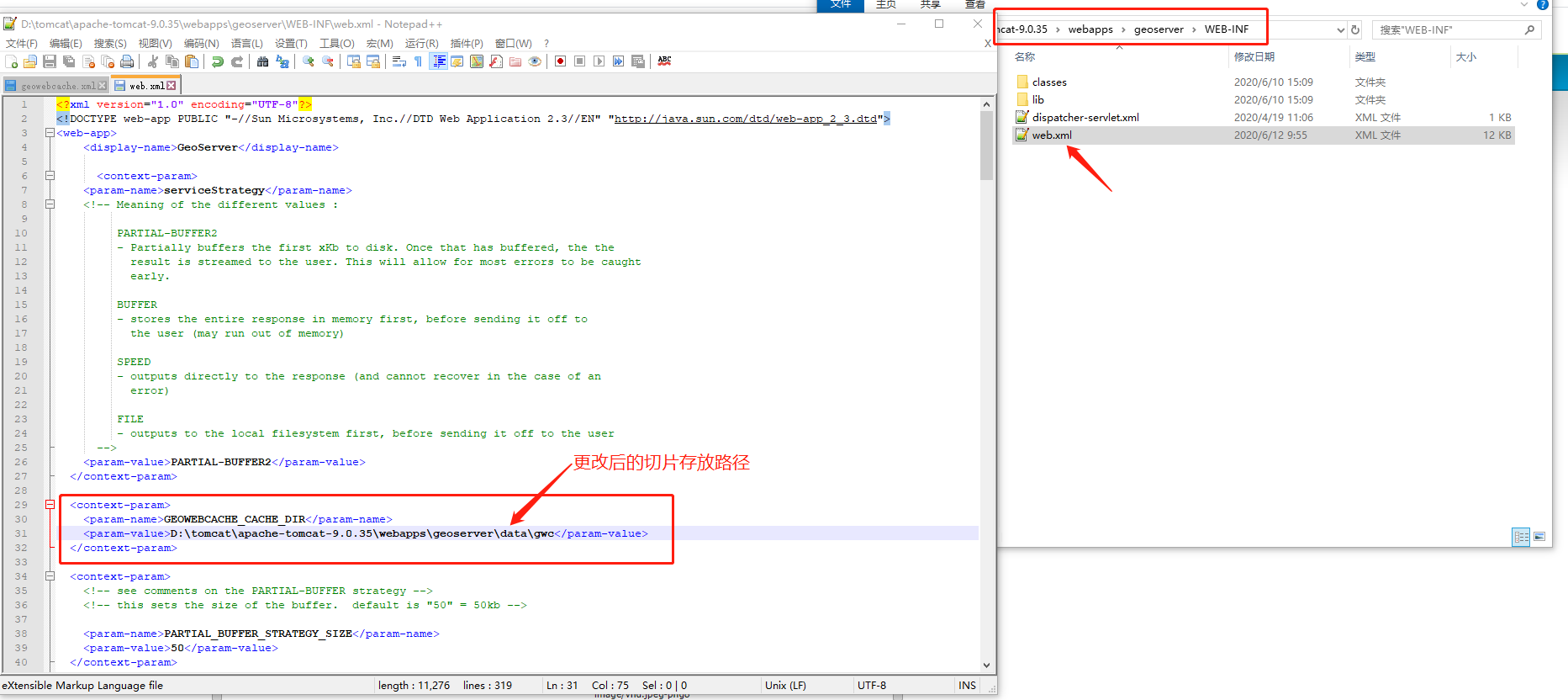Click the Replace toolbar icon
This screenshot has height=700, width=1568.
[282, 61]
